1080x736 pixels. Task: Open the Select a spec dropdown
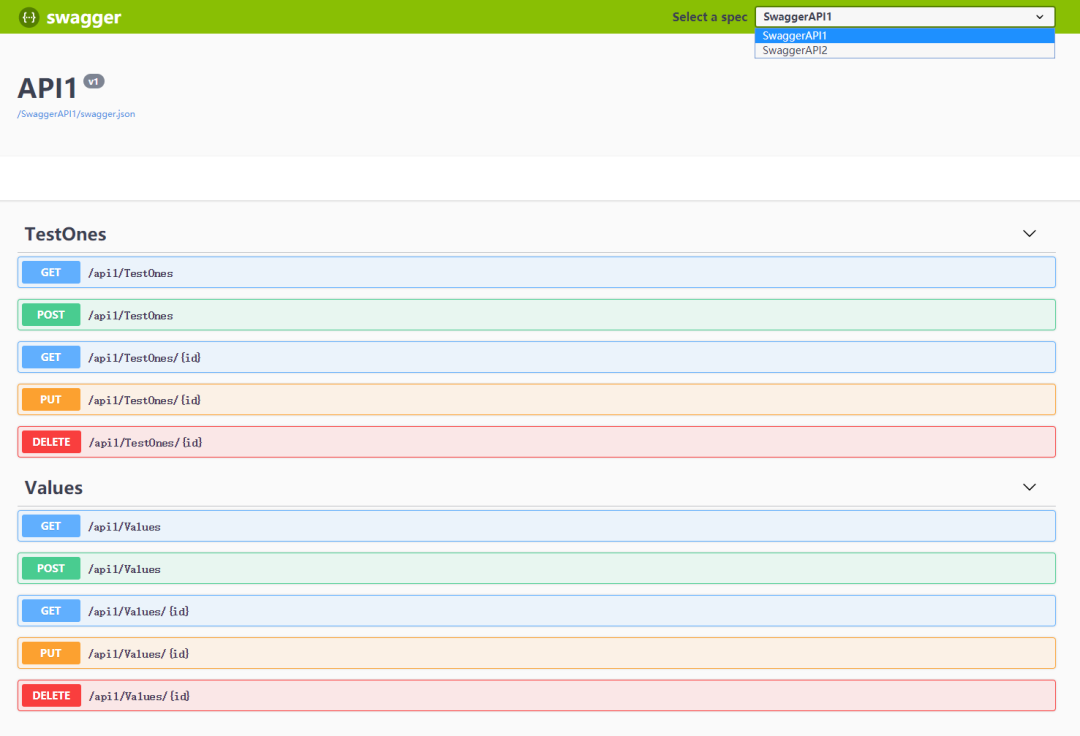tap(904, 17)
